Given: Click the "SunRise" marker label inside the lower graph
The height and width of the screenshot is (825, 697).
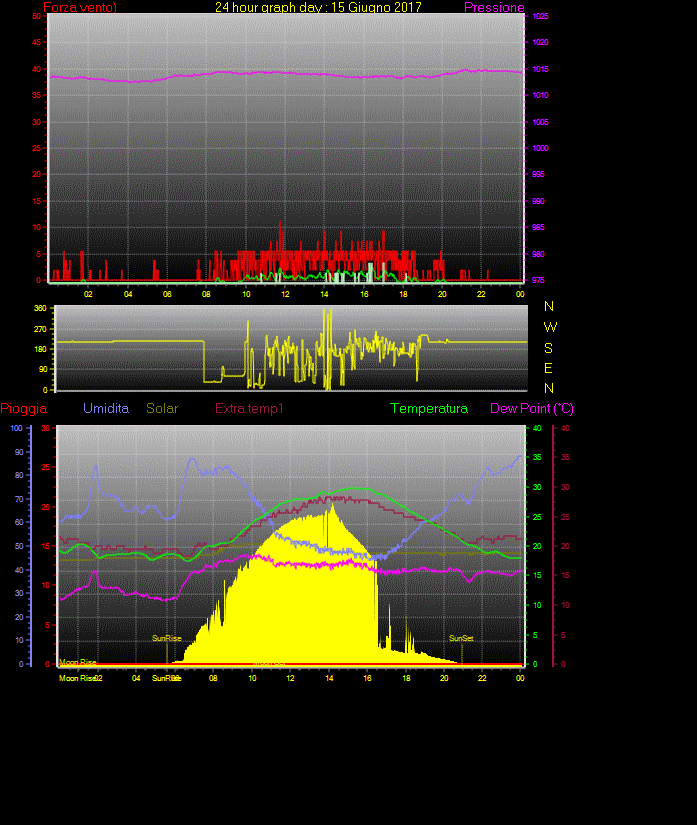Looking at the screenshot, I should tap(167, 638).
